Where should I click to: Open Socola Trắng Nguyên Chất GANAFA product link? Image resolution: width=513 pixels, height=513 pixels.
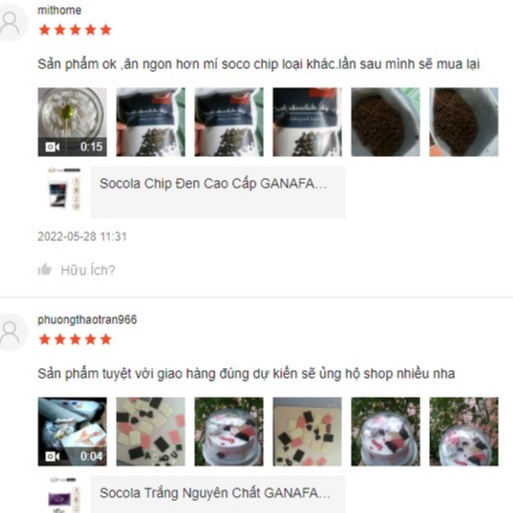click(215, 493)
